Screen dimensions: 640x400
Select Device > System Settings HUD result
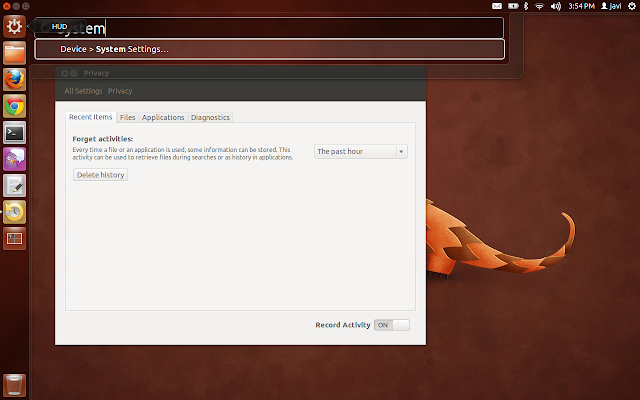coord(269,49)
